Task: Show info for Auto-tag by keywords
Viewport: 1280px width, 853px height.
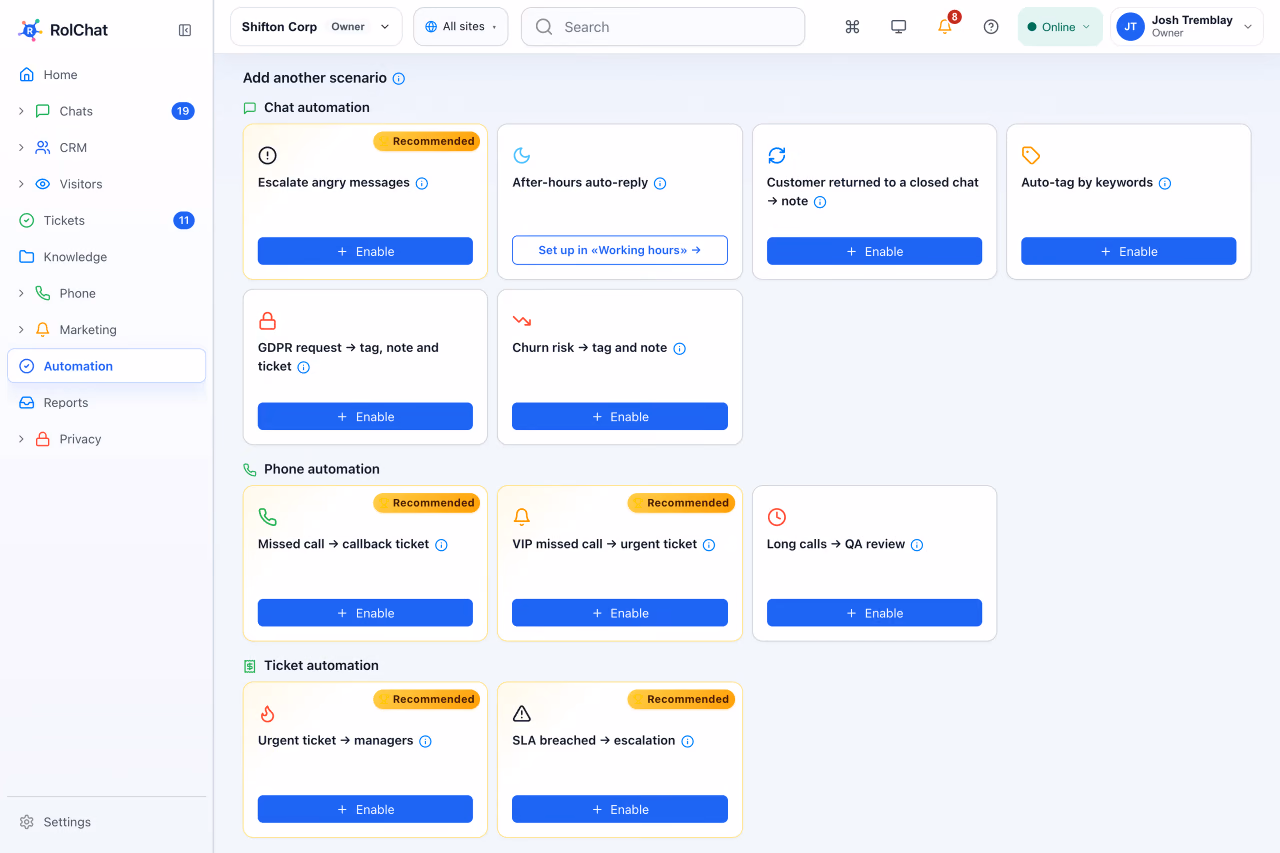Action: click(1165, 183)
